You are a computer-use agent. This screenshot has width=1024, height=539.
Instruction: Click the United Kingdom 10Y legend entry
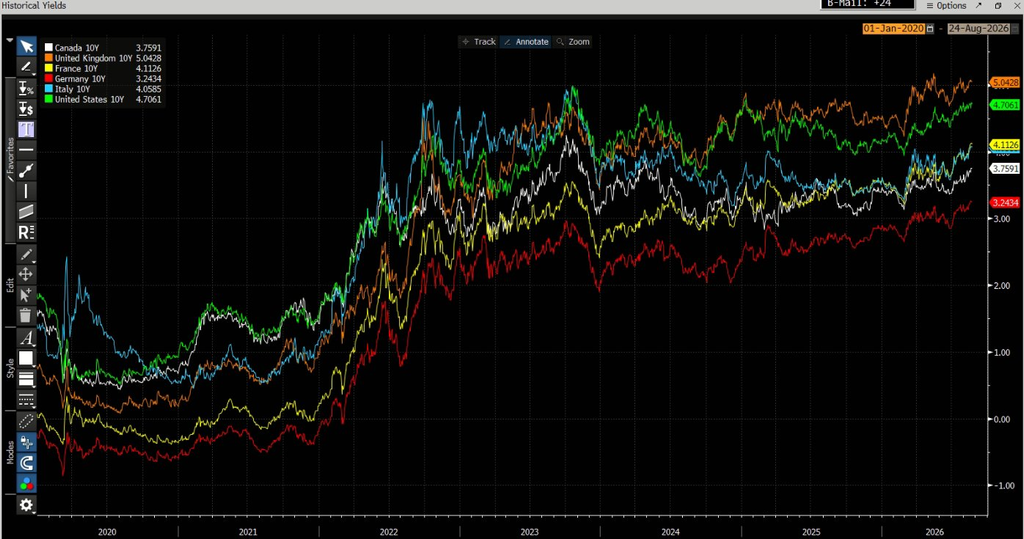click(x=103, y=58)
